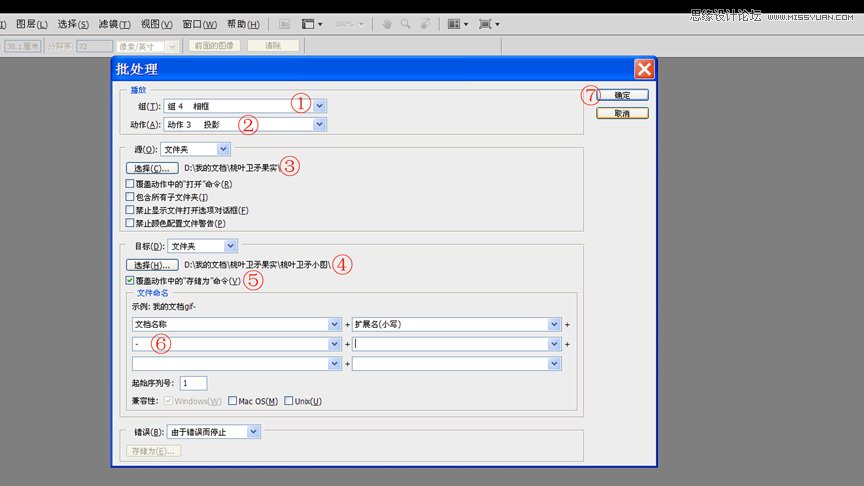Open the 滤镜(T) menu
This screenshot has width=864, height=486.
[x=114, y=24]
